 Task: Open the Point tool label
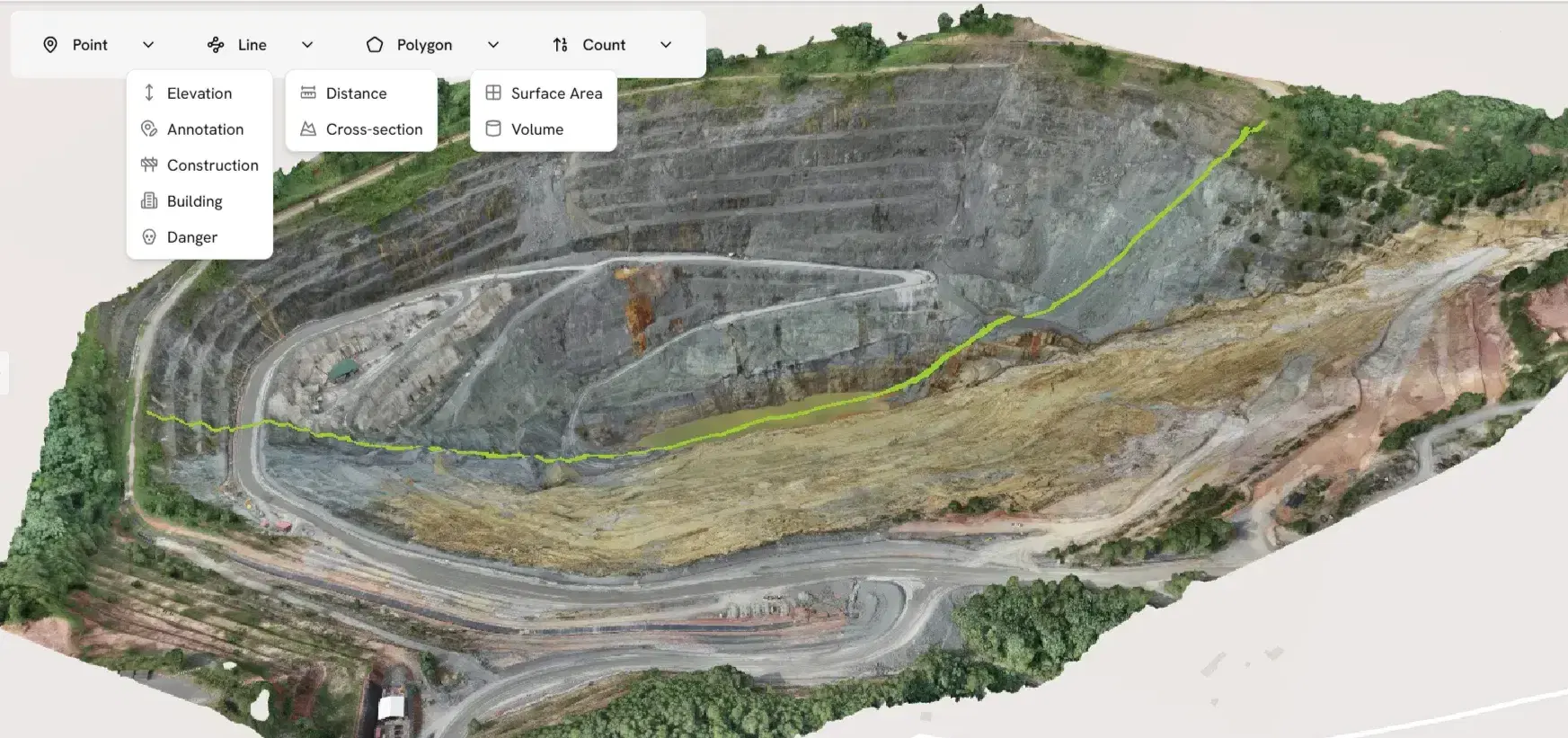pos(90,45)
